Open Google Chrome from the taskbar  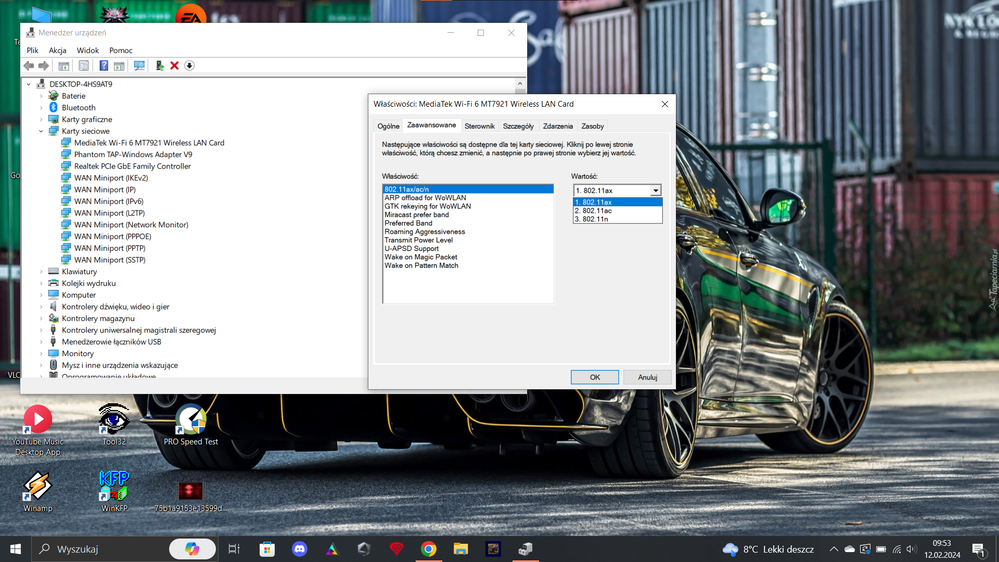[x=428, y=549]
